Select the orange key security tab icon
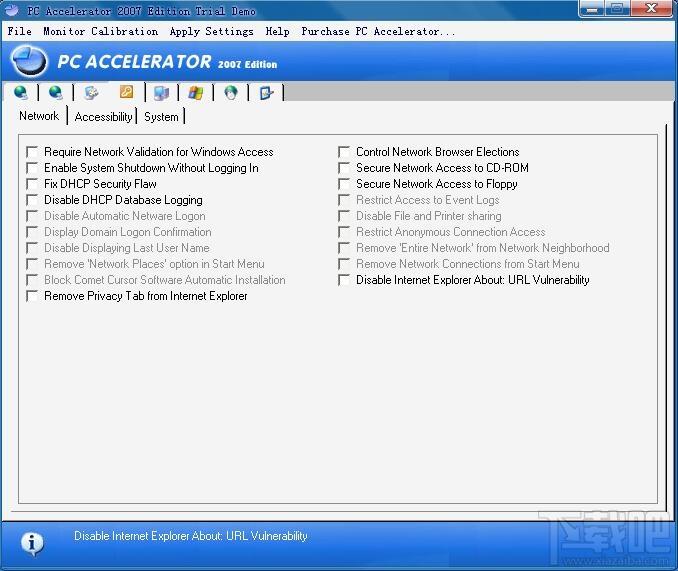The height and width of the screenshot is (571, 678). [x=126, y=92]
